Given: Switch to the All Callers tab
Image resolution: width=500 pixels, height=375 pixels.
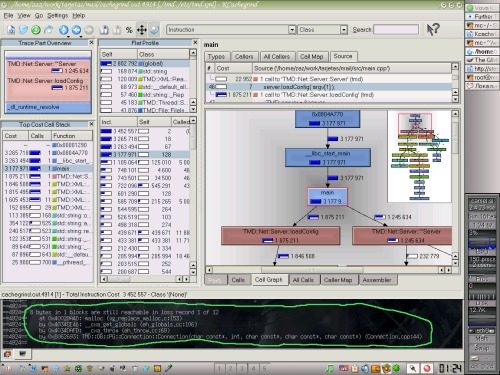Looking at the screenshot, I should point(276,57).
